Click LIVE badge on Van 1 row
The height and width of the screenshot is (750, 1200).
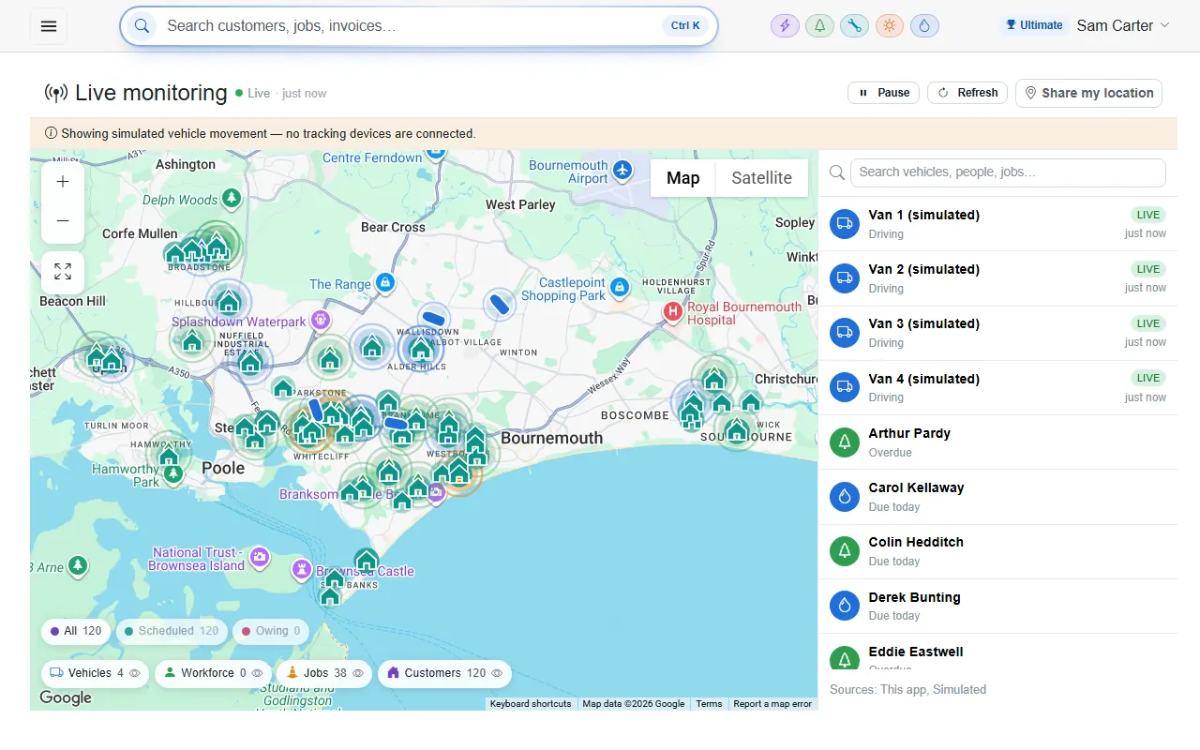pyautogui.click(x=1148, y=215)
